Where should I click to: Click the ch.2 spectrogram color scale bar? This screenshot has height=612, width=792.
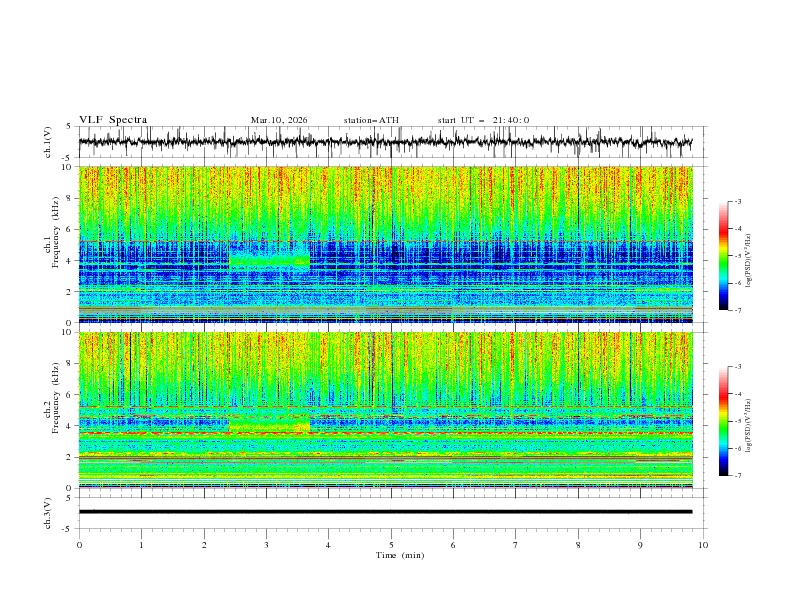click(723, 421)
